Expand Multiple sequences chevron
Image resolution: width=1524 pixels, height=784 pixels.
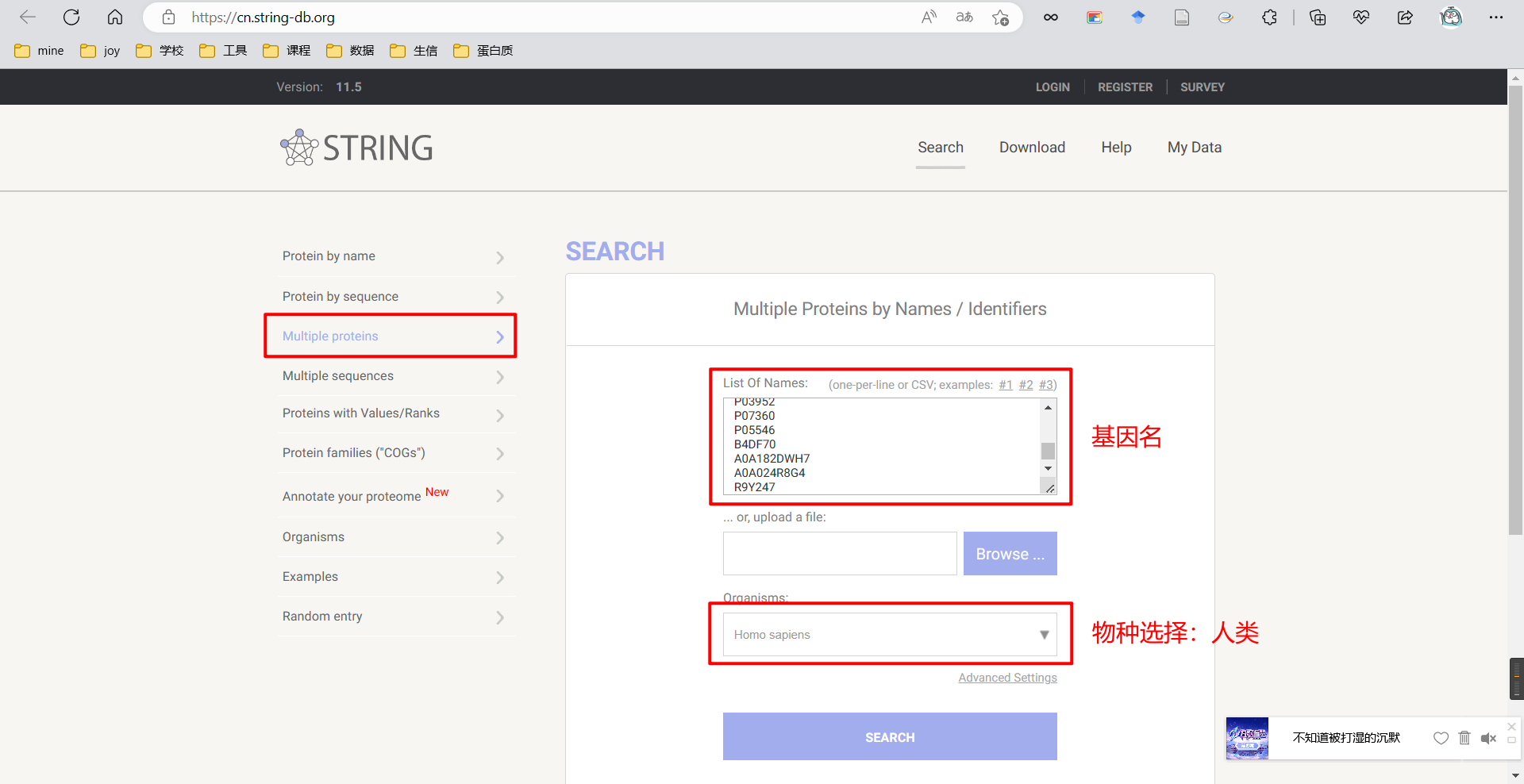click(500, 377)
